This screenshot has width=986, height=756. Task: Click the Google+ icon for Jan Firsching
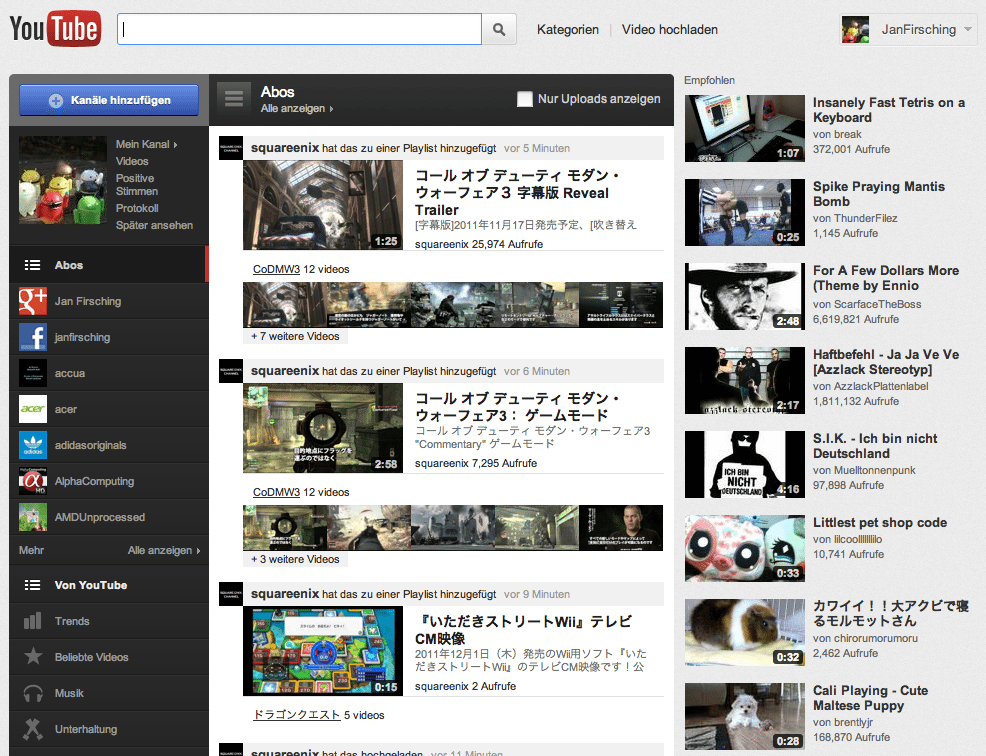33,301
